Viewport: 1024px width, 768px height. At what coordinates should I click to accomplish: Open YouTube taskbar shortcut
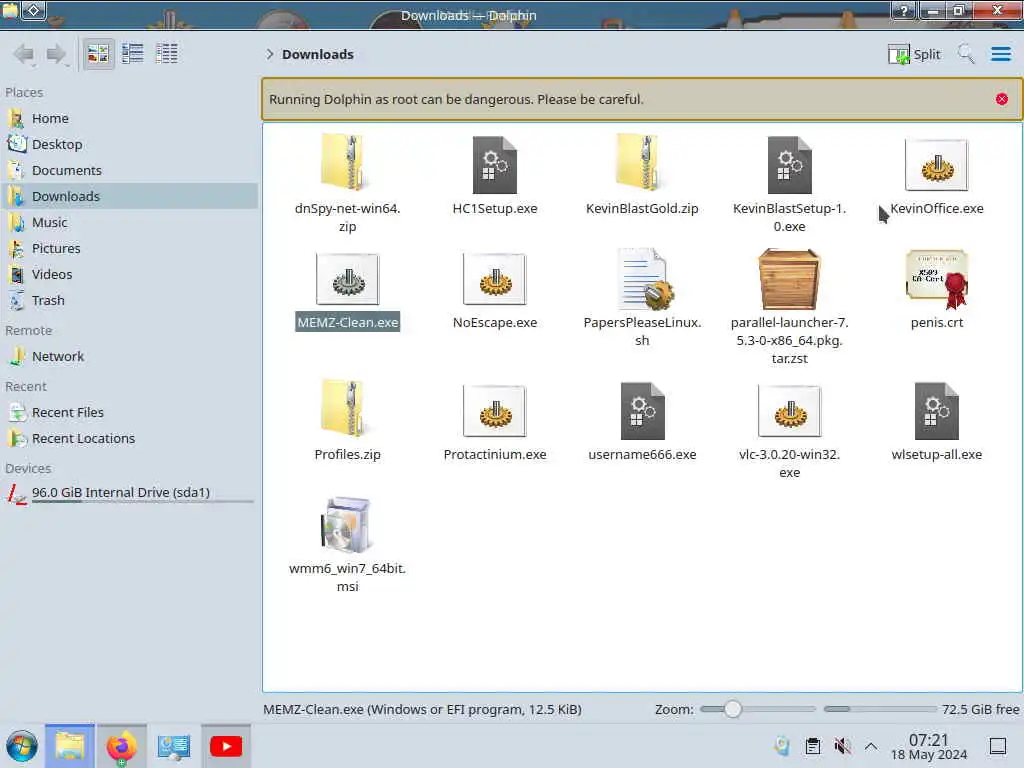(226, 746)
